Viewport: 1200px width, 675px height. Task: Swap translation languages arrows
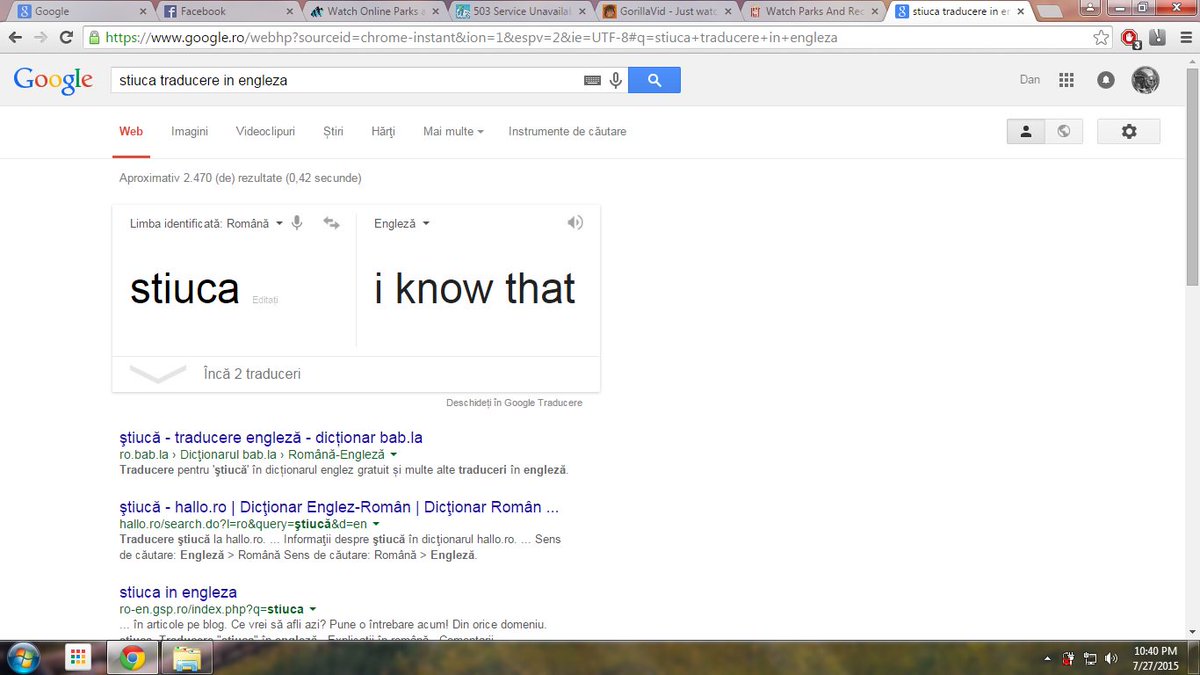[x=332, y=223]
